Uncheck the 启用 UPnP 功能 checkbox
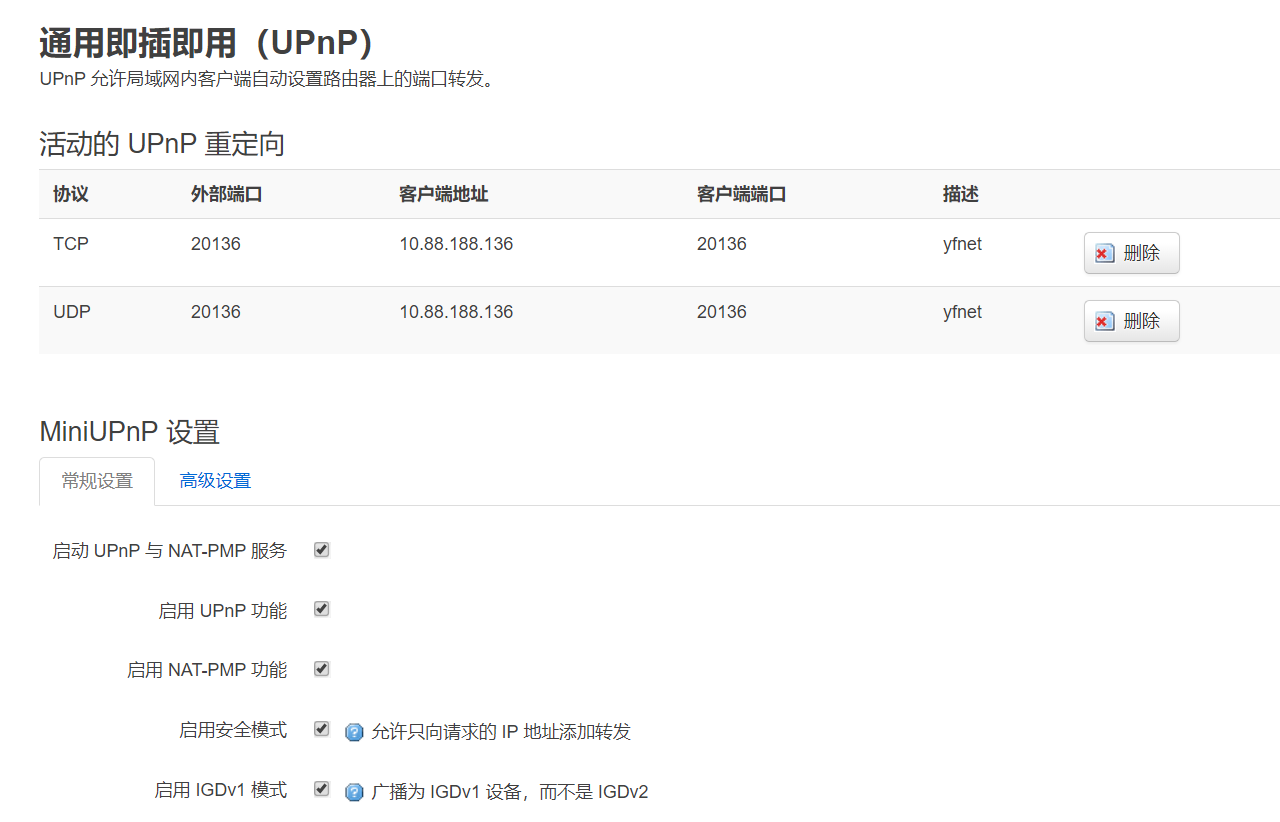Viewport: 1280px width, 822px height. coord(321,609)
